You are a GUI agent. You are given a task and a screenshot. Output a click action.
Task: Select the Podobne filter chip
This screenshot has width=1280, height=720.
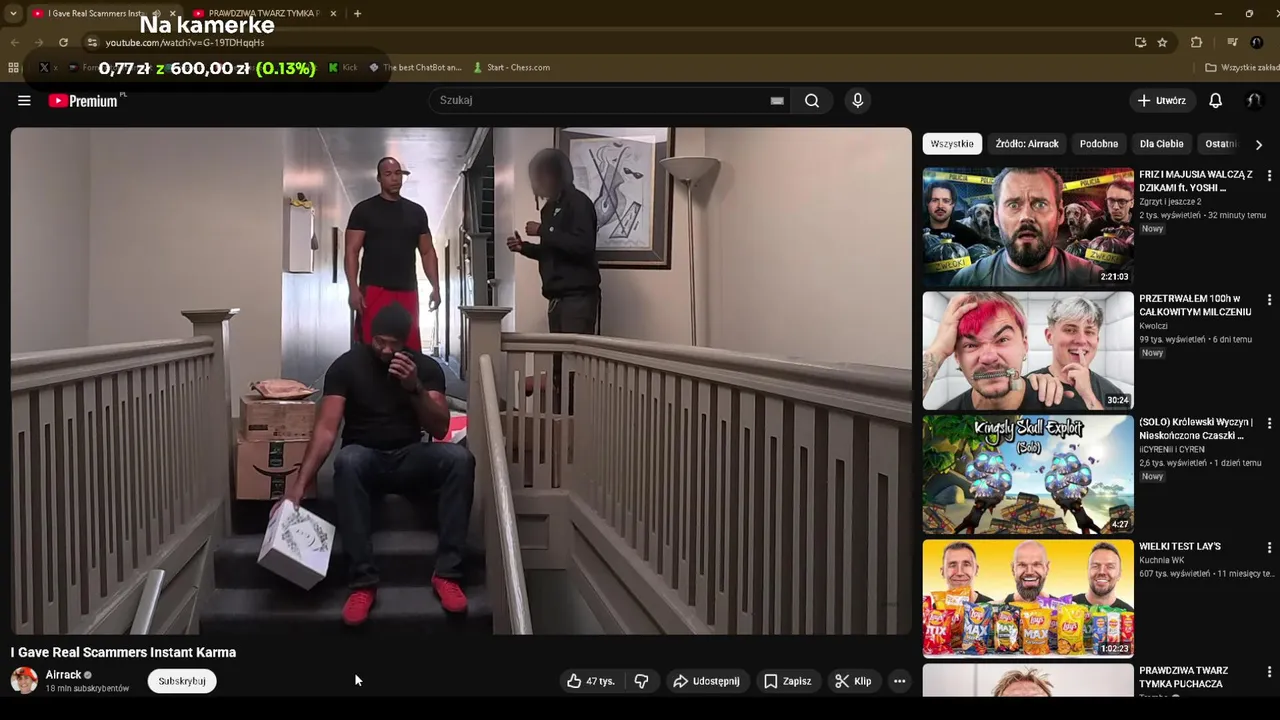coord(1099,144)
